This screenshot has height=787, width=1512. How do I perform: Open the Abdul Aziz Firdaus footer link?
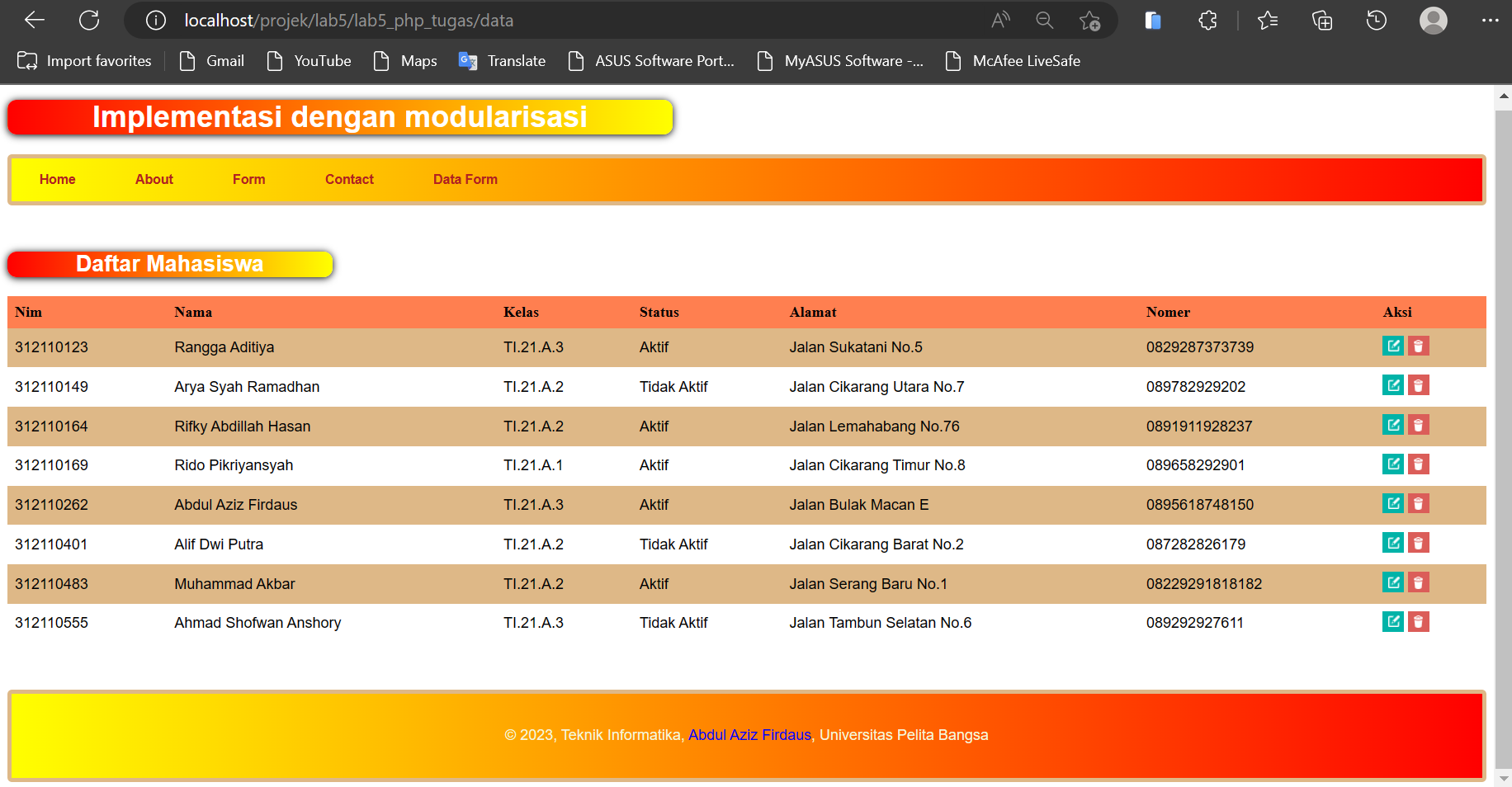[x=749, y=734]
